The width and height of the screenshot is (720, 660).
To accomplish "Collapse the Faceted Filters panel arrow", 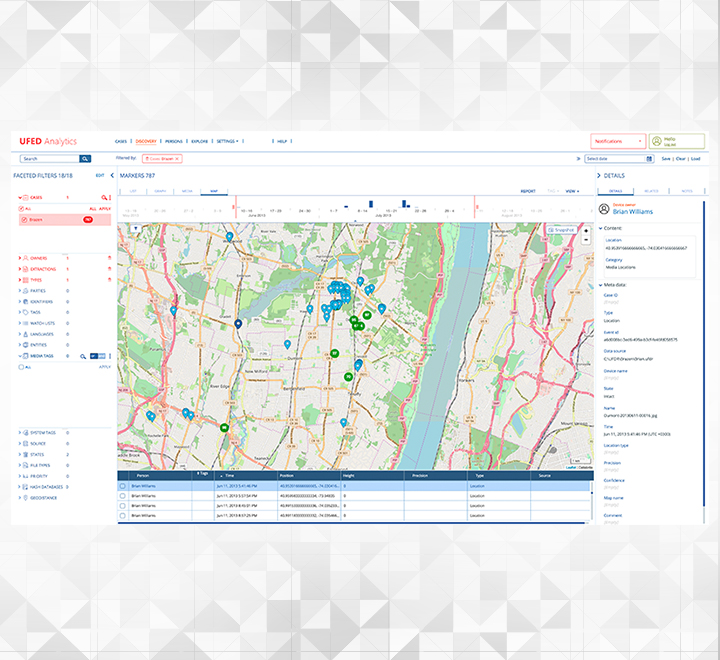I will (x=111, y=176).
